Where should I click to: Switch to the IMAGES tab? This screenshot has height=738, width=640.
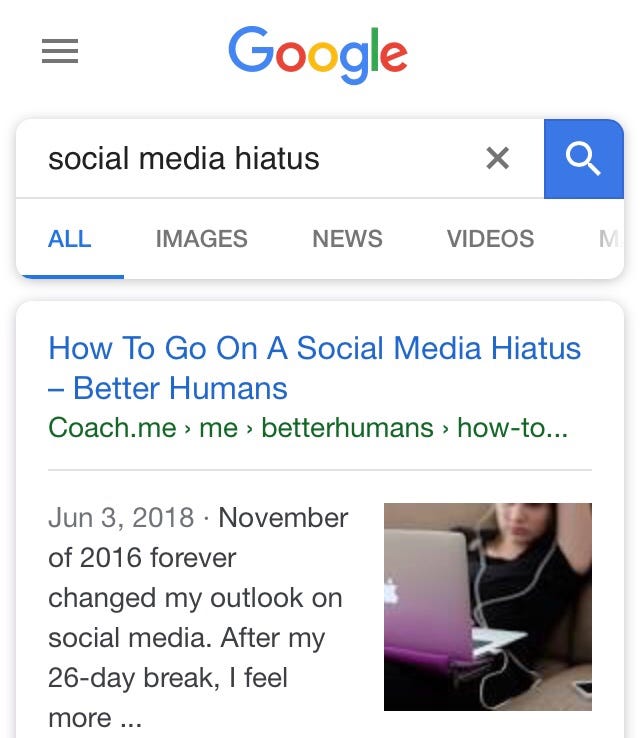pos(201,239)
